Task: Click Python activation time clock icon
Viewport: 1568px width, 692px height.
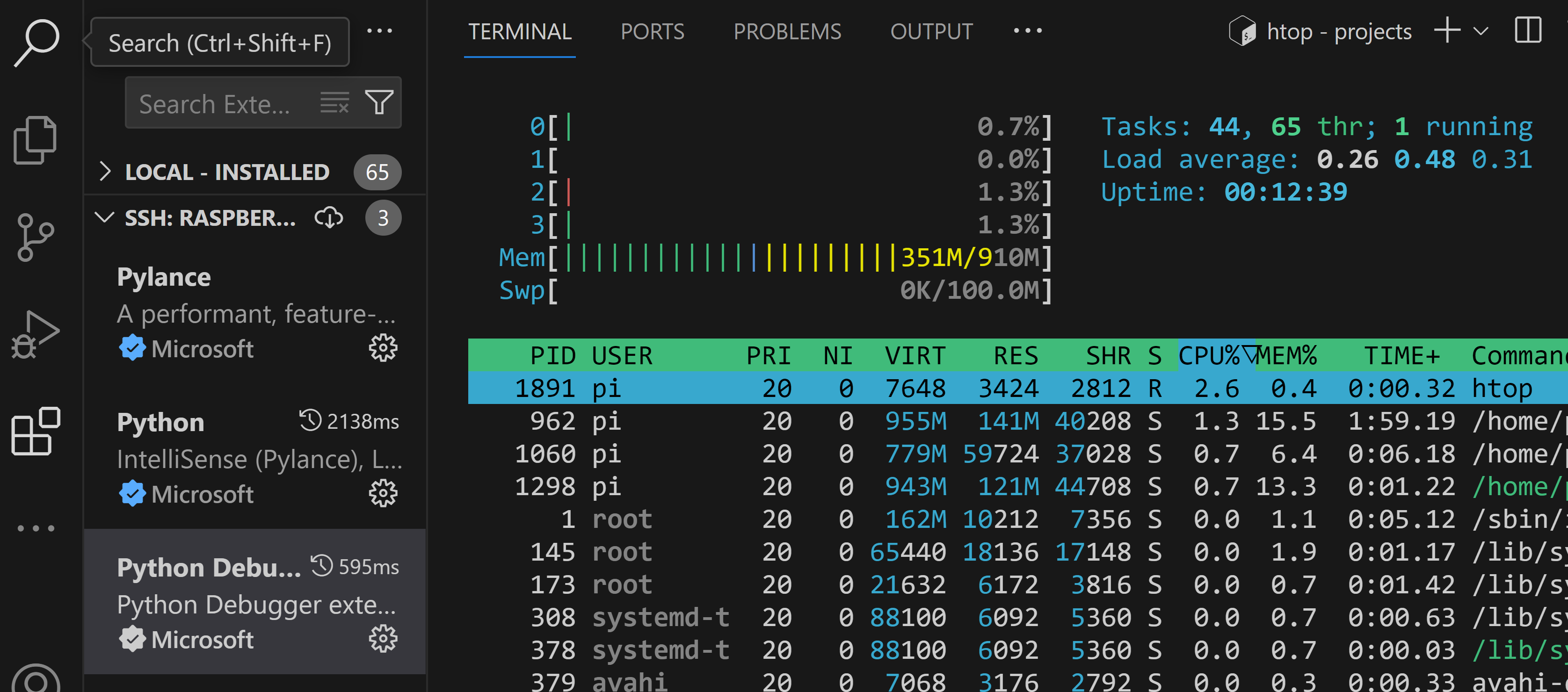Action: click(x=310, y=420)
